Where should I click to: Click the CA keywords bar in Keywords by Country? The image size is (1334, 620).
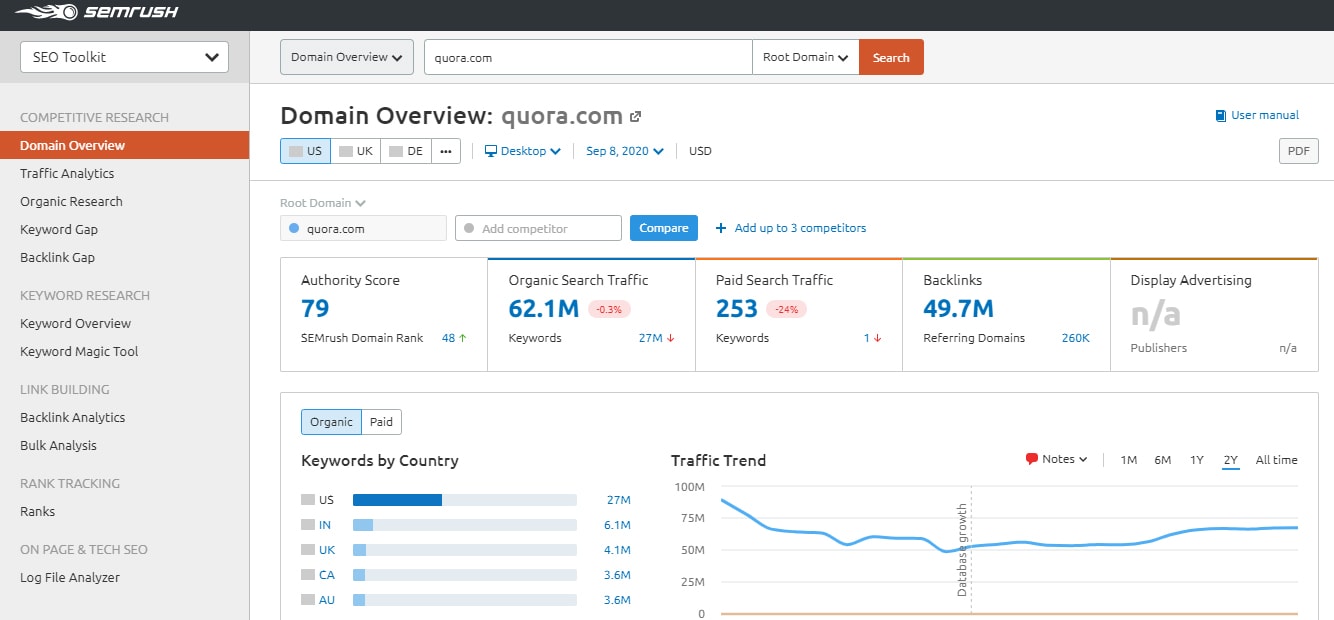pyautogui.click(x=465, y=575)
